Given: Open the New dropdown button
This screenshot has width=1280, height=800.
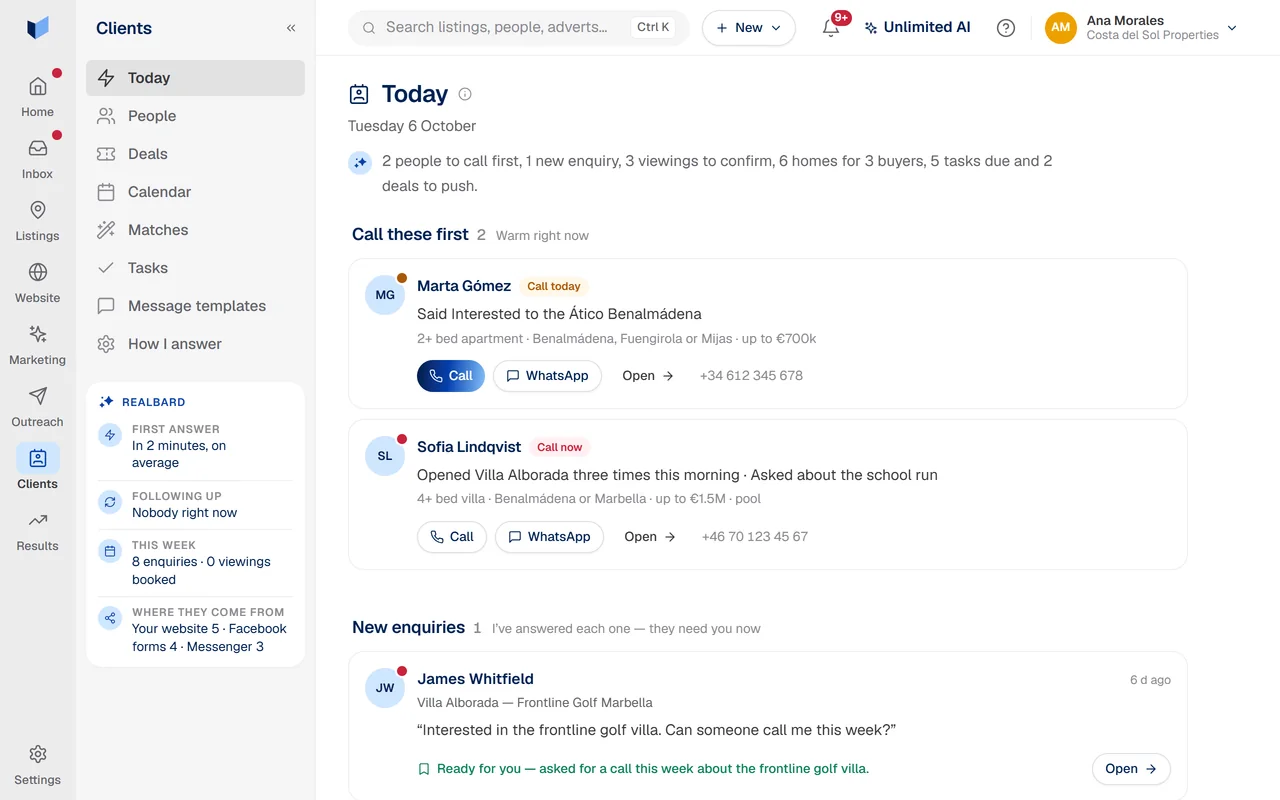Looking at the screenshot, I should pyautogui.click(x=749, y=28).
